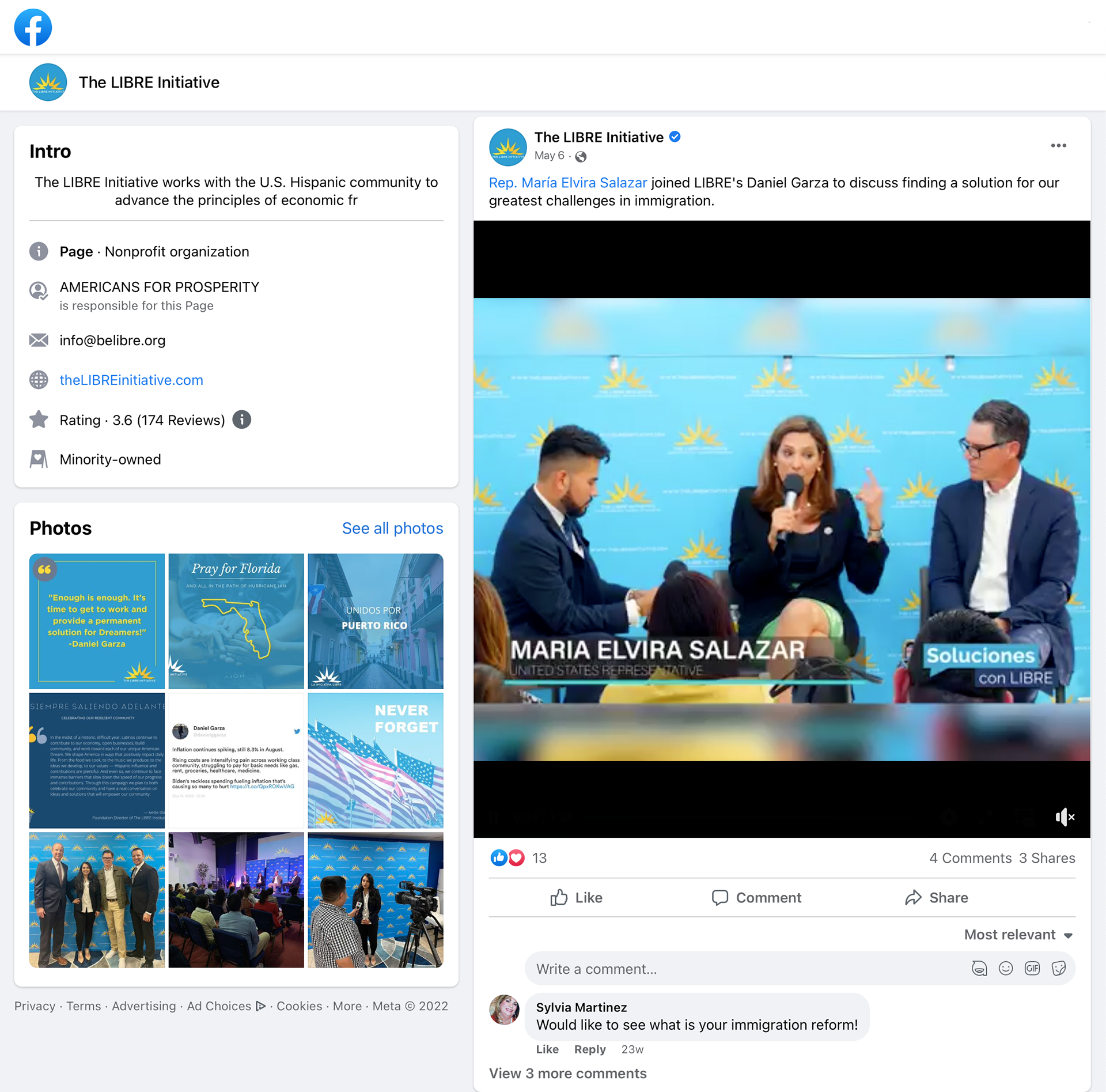Open the four people group photo
The height and width of the screenshot is (1092, 1106).
click(x=97, y=900)
